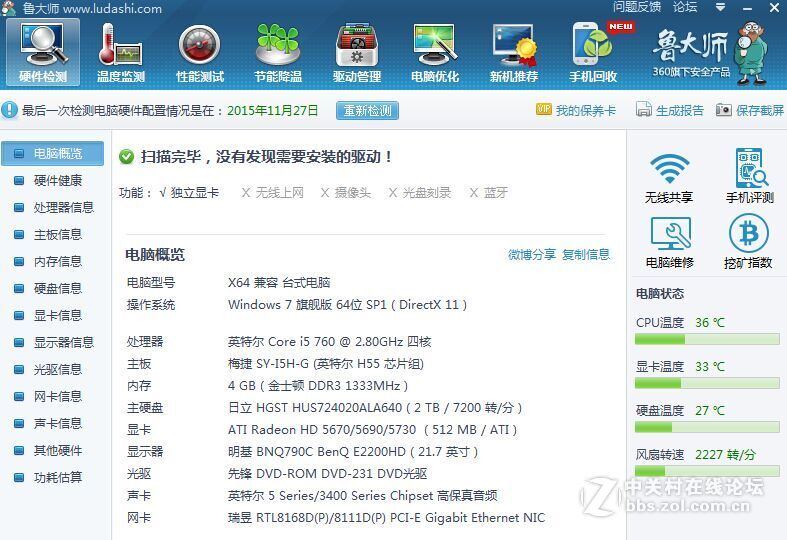Click the 鲁大师 logo with mascot
787x540 pixels.
click(x=710, y=54)
